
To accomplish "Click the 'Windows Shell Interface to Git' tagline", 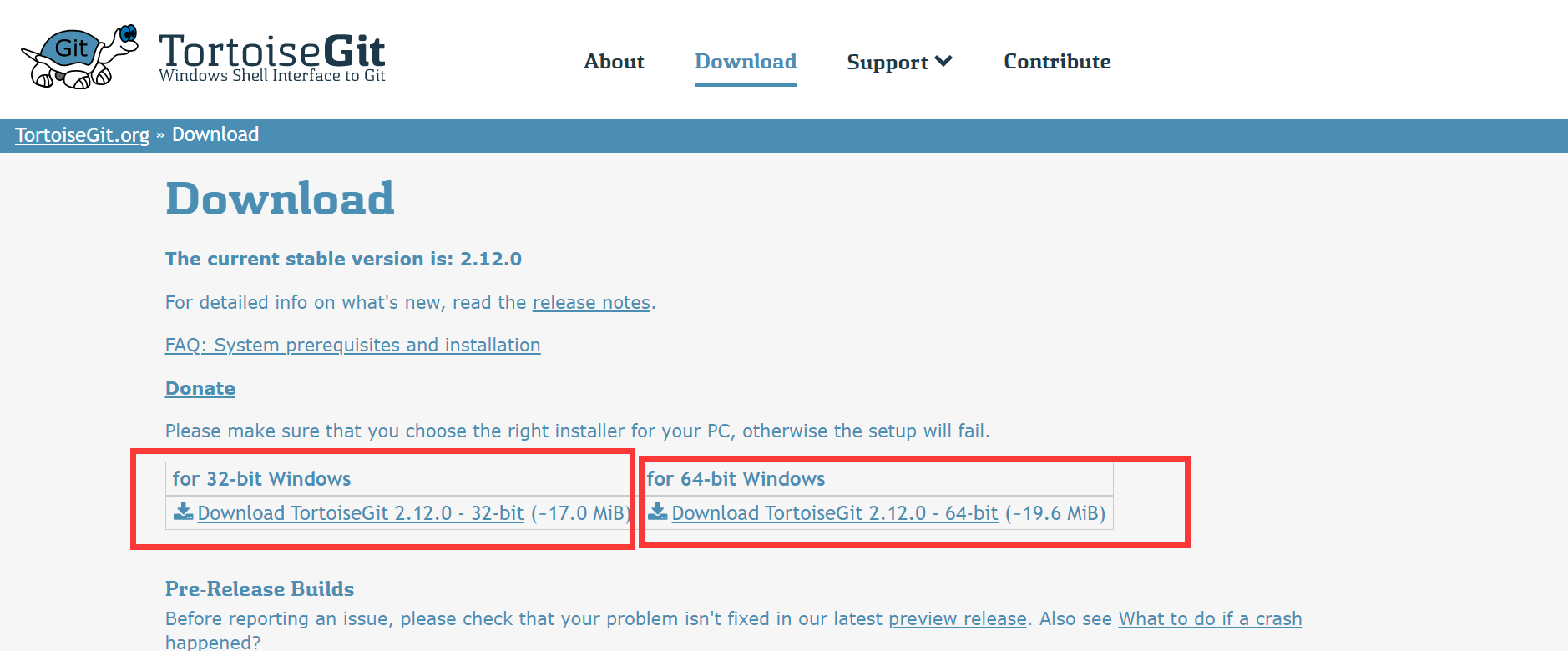I will click(272, 76).
